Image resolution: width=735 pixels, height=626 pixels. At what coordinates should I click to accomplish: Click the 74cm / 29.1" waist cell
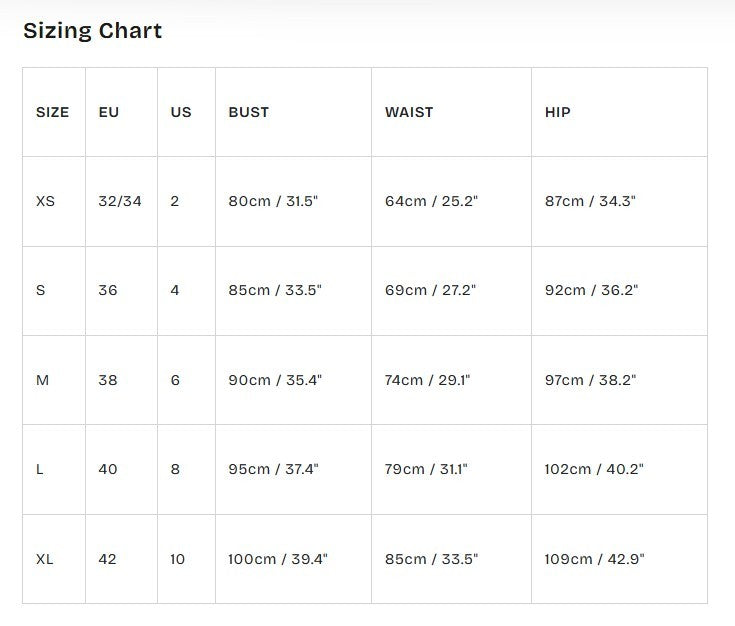[x=451, y=380]
